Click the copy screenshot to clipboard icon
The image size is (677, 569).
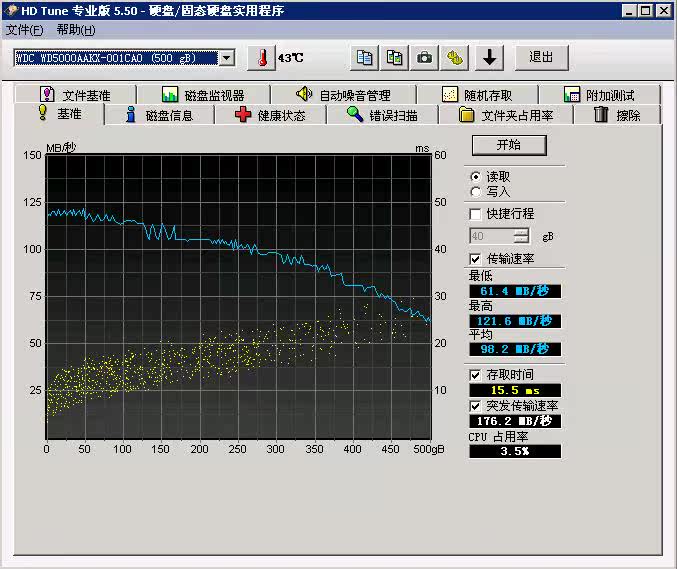[x=394, y=57]
